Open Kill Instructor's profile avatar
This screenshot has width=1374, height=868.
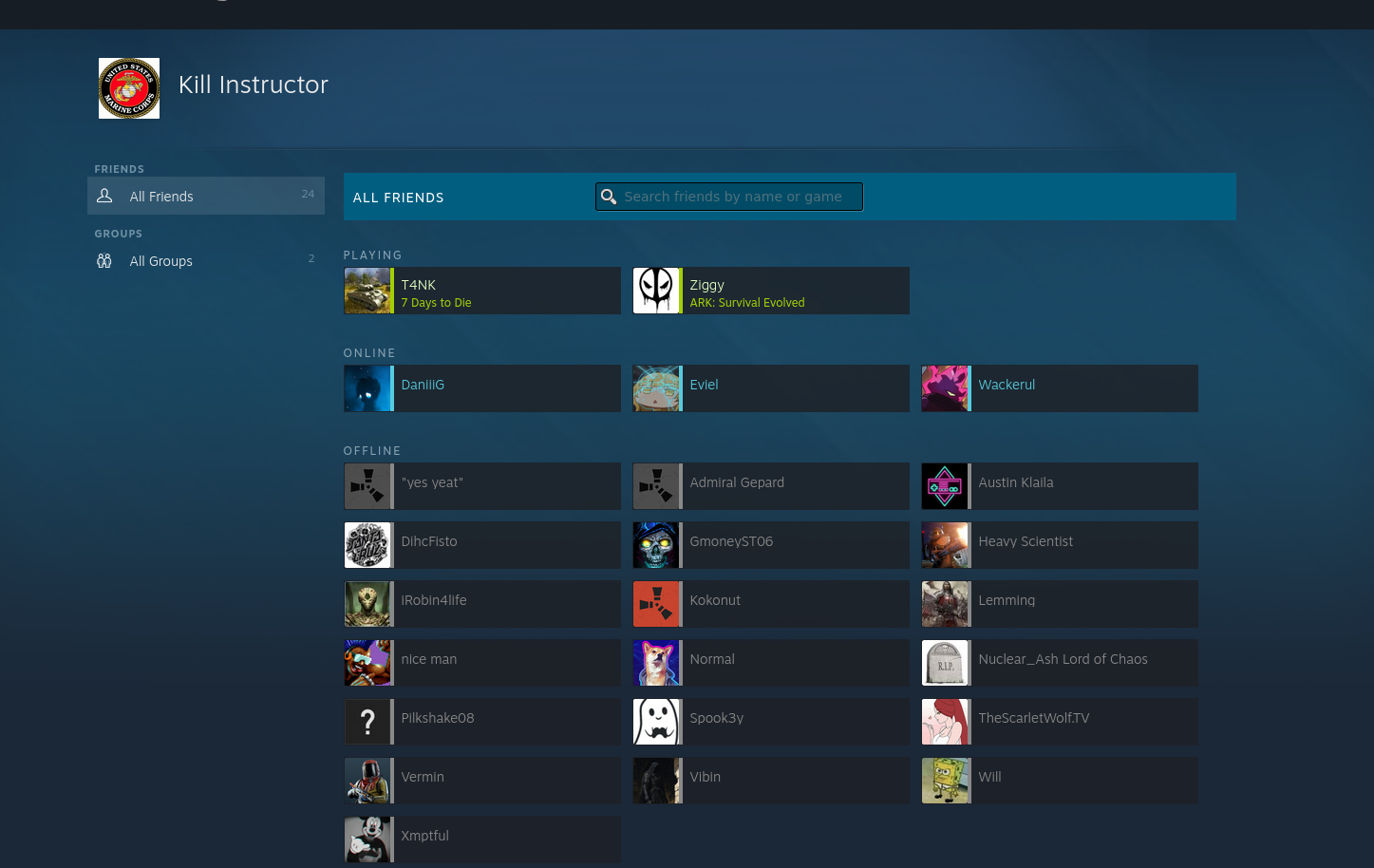click(x=129, y=88)
